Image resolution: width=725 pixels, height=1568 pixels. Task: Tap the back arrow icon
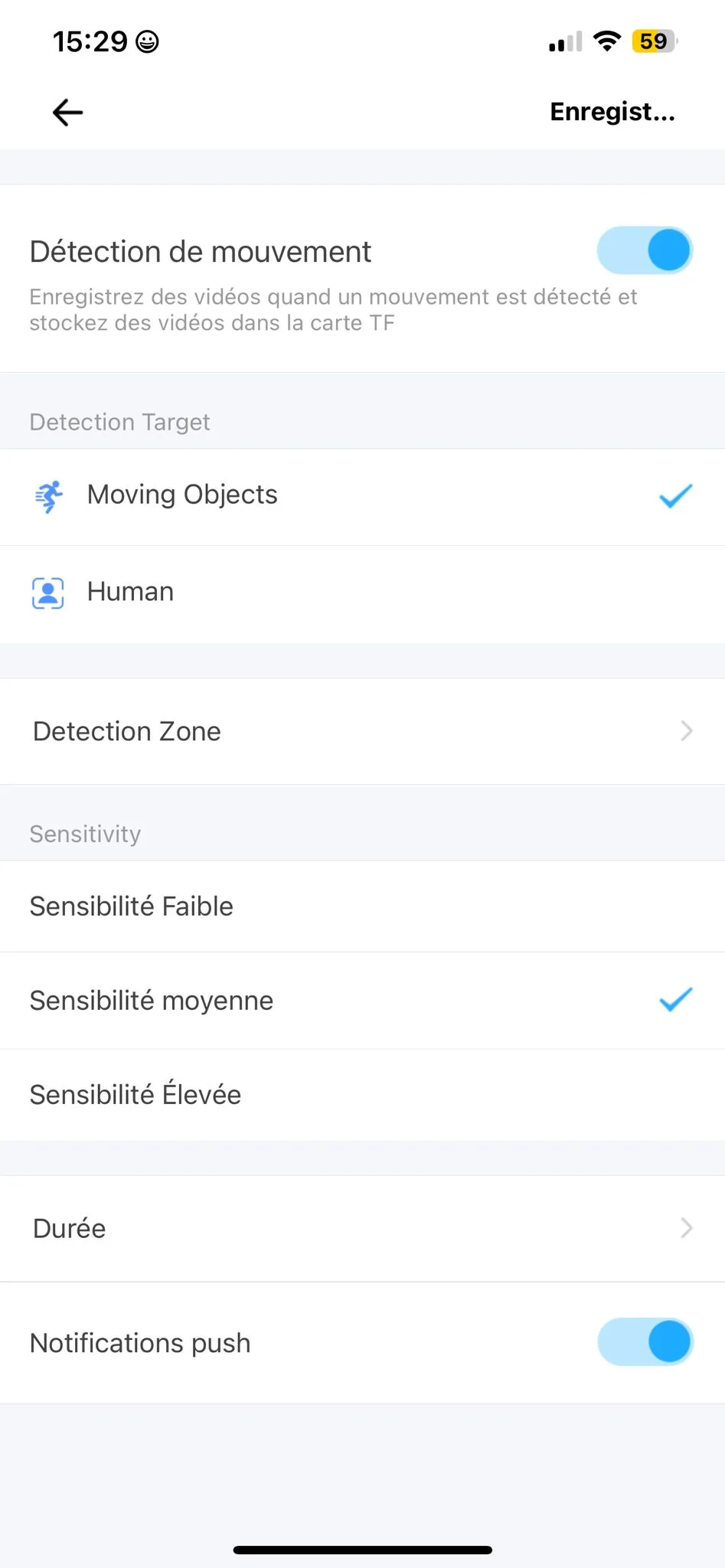coord(67,113)
